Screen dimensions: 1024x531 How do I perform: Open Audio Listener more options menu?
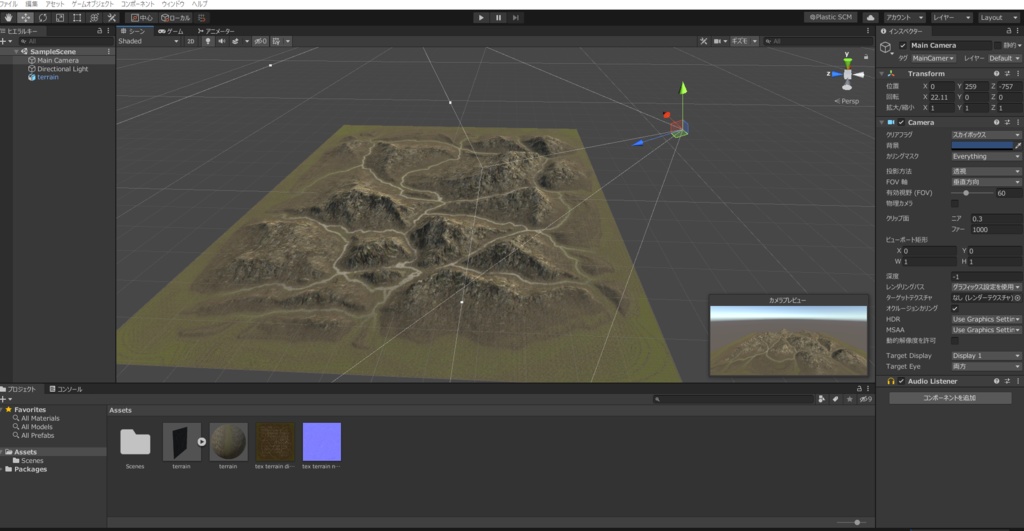pos(1017,381)
